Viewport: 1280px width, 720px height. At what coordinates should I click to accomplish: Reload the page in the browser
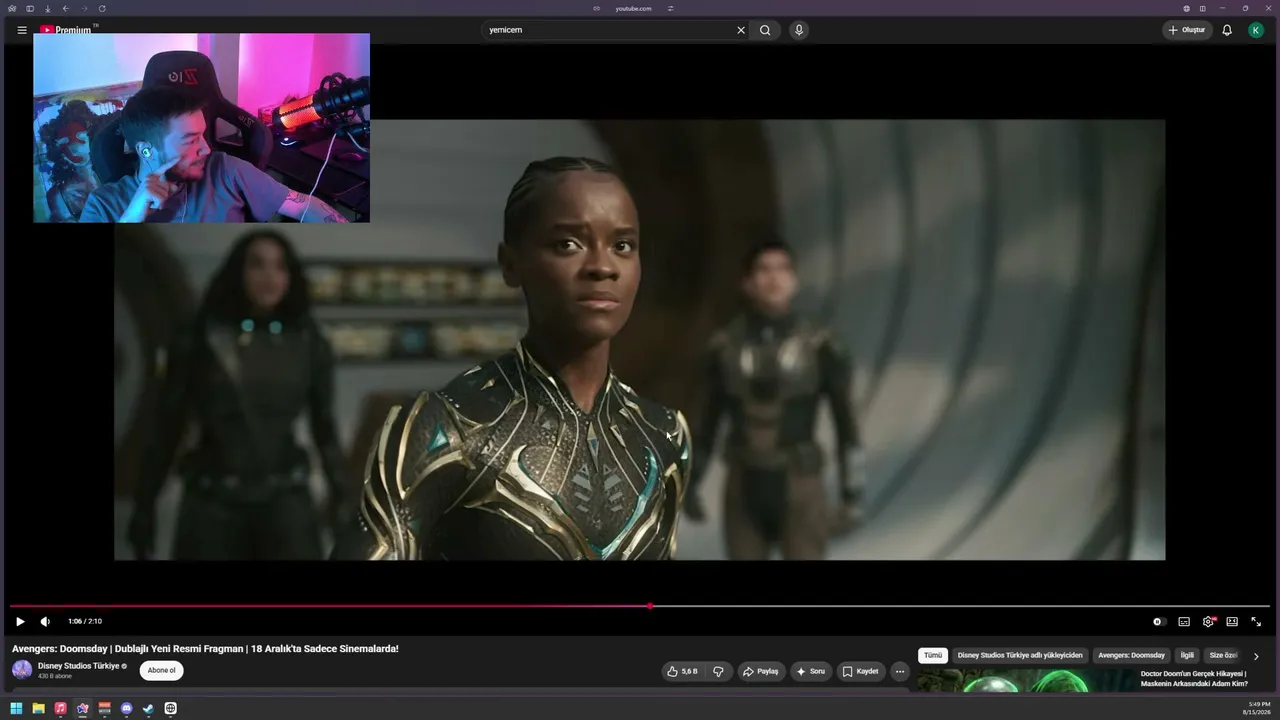tap(102, 8)
